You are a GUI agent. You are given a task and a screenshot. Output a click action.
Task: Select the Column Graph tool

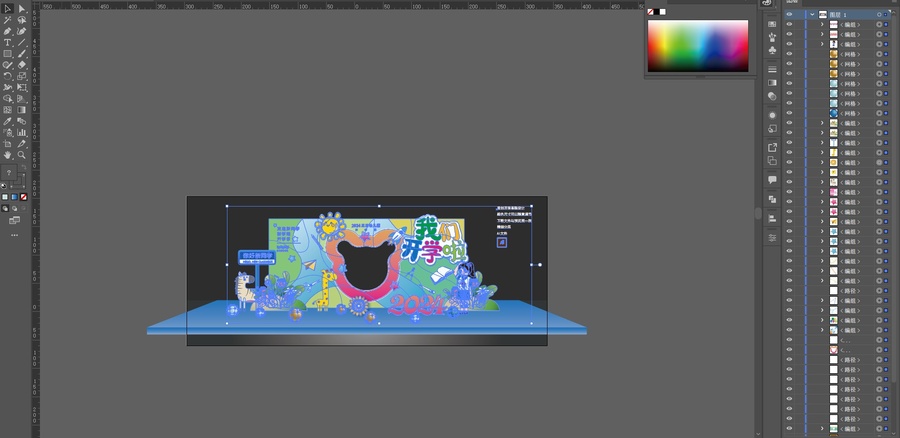(22, 132)
